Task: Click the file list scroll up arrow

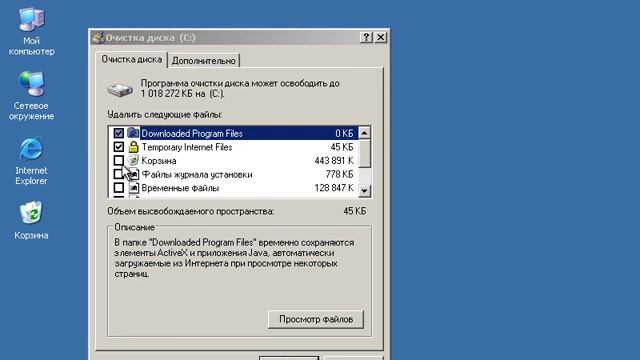Action: click(364, 133)
